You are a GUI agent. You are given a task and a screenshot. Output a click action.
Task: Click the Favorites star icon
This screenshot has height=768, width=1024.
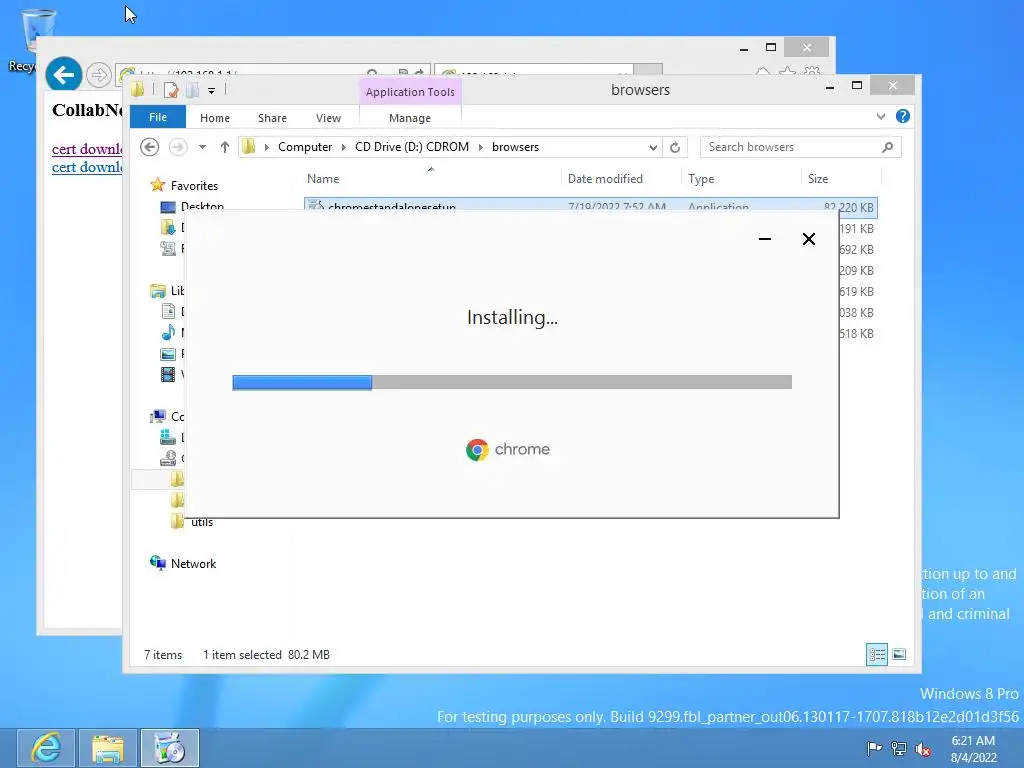(x=157, y=185)
